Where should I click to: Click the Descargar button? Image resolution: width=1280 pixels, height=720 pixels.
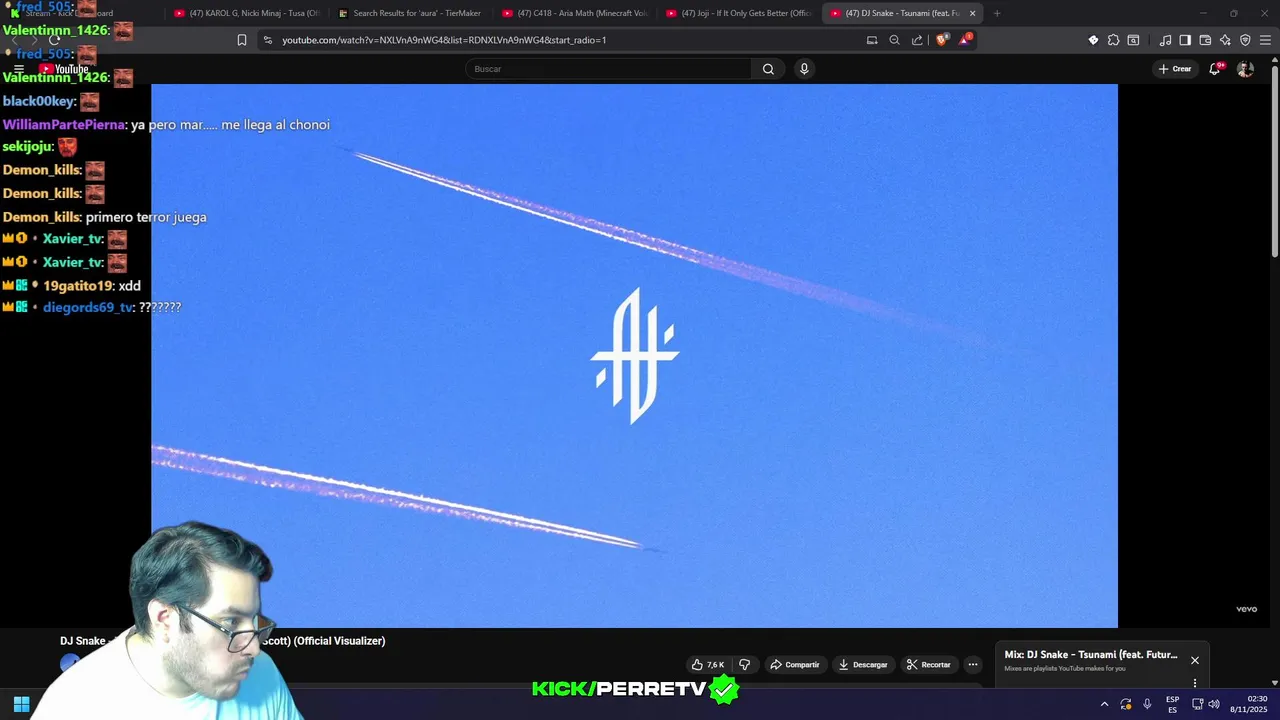tap(863, 664)
